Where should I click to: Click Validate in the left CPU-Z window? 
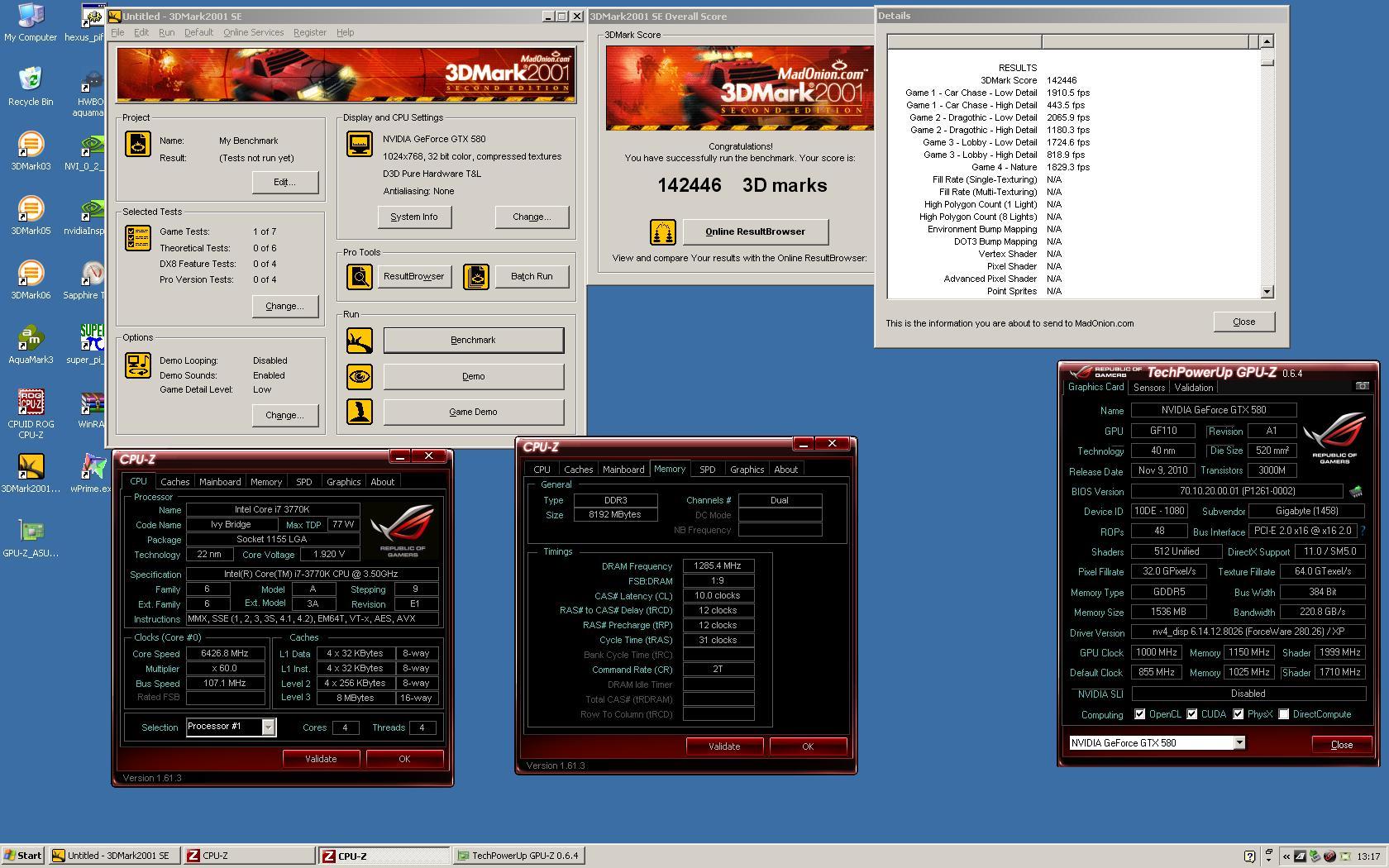pyautogui.click(x=321, y=759)
